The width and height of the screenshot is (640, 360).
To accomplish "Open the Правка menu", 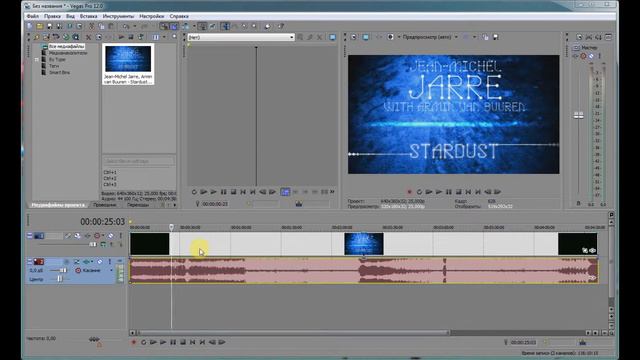I will point(52,16).
